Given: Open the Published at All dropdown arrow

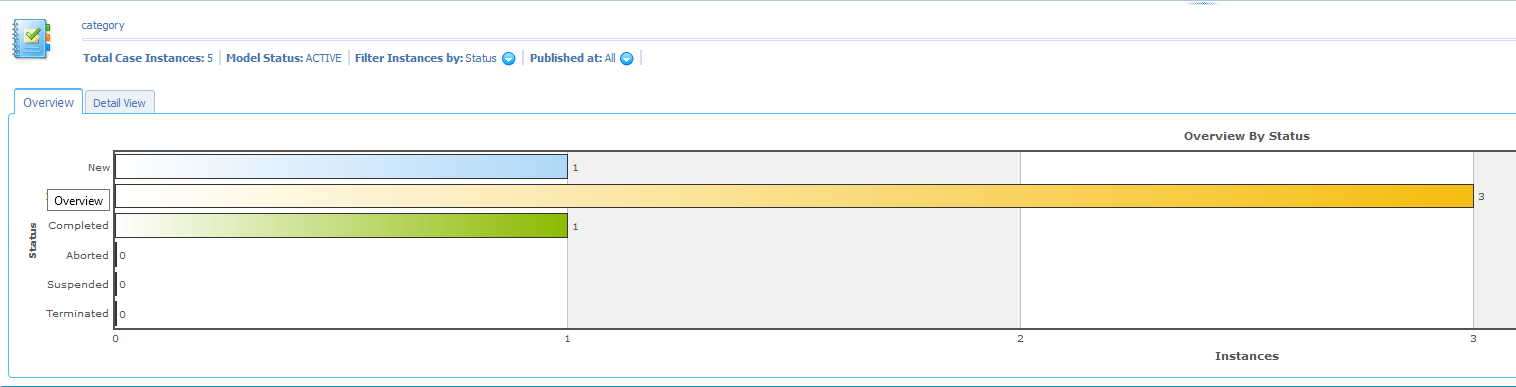Looking at the screenshot, I should tap(626, 59).
